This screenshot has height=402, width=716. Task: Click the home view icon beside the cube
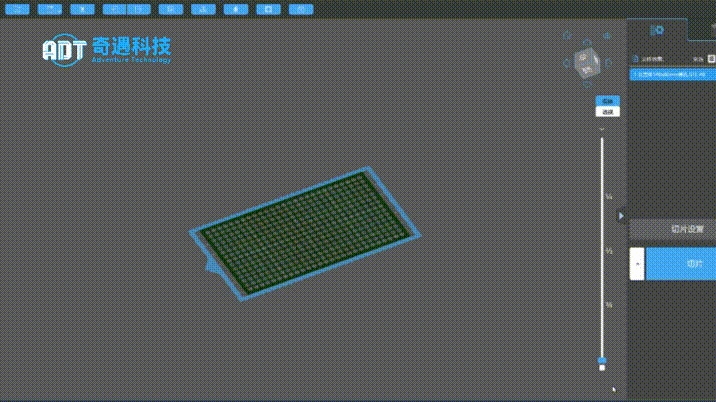point(567,35)
